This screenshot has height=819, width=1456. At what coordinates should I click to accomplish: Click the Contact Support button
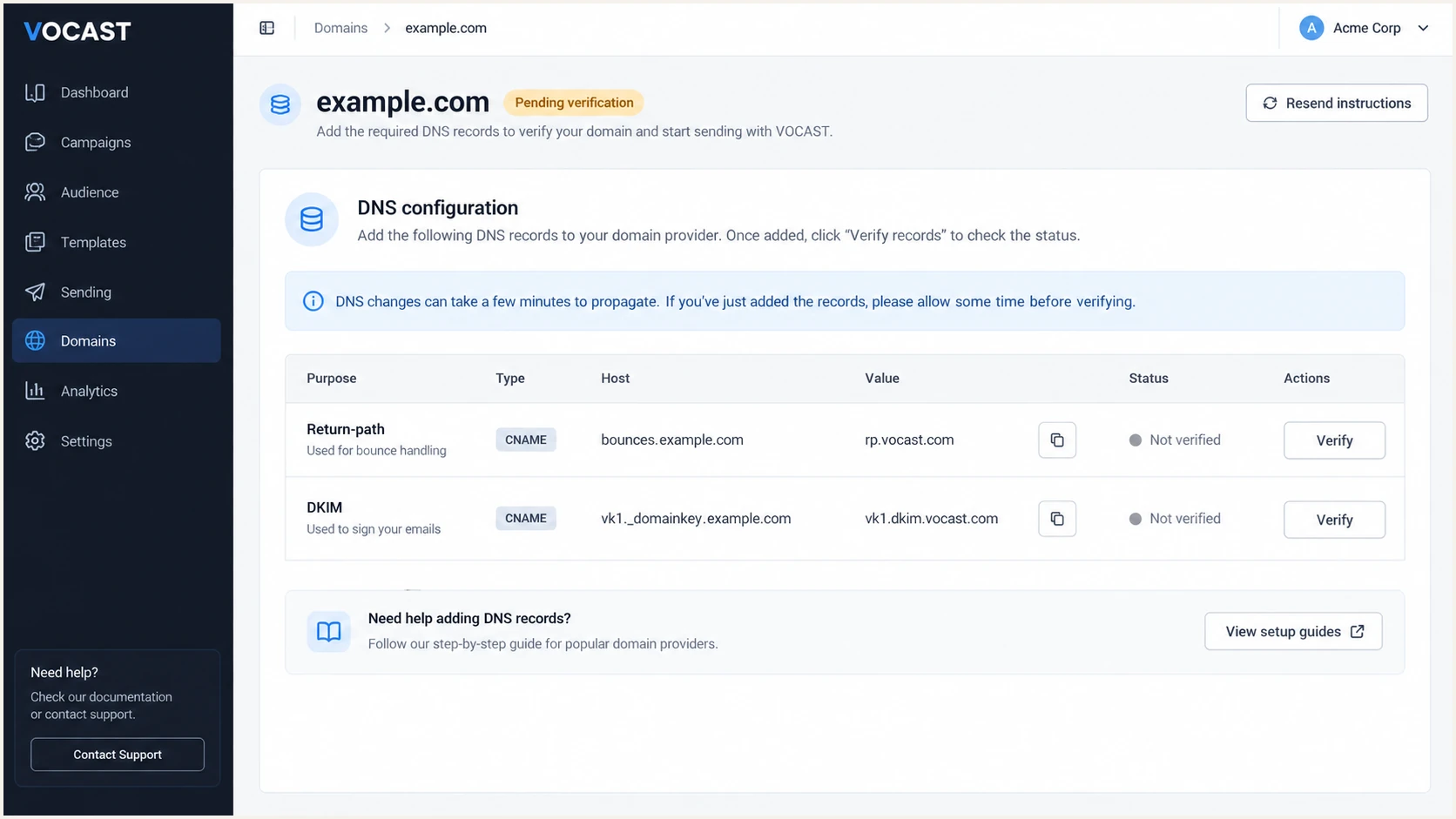[x=118, y=755]
